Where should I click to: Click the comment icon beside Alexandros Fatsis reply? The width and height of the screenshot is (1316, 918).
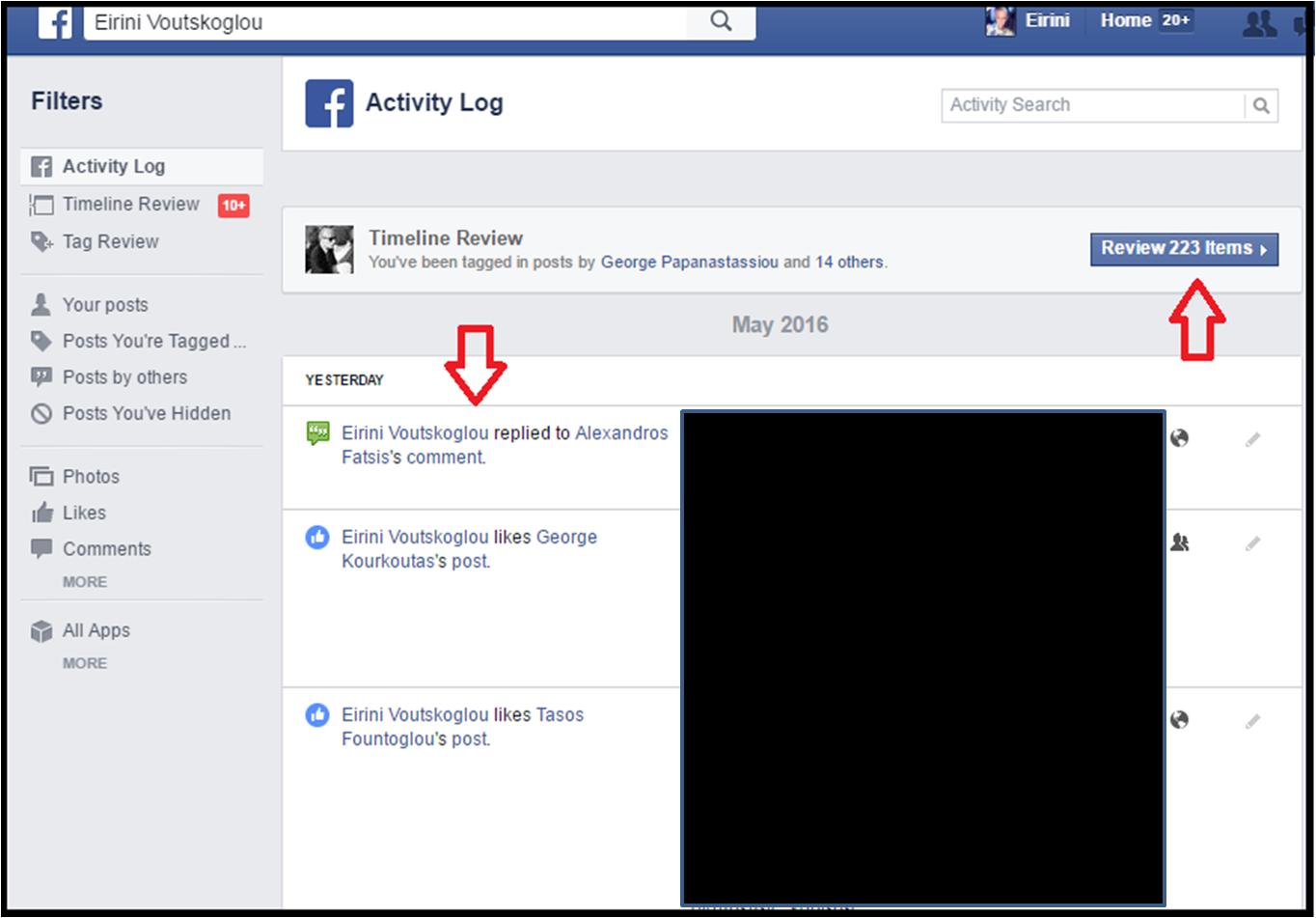[317, 433]
